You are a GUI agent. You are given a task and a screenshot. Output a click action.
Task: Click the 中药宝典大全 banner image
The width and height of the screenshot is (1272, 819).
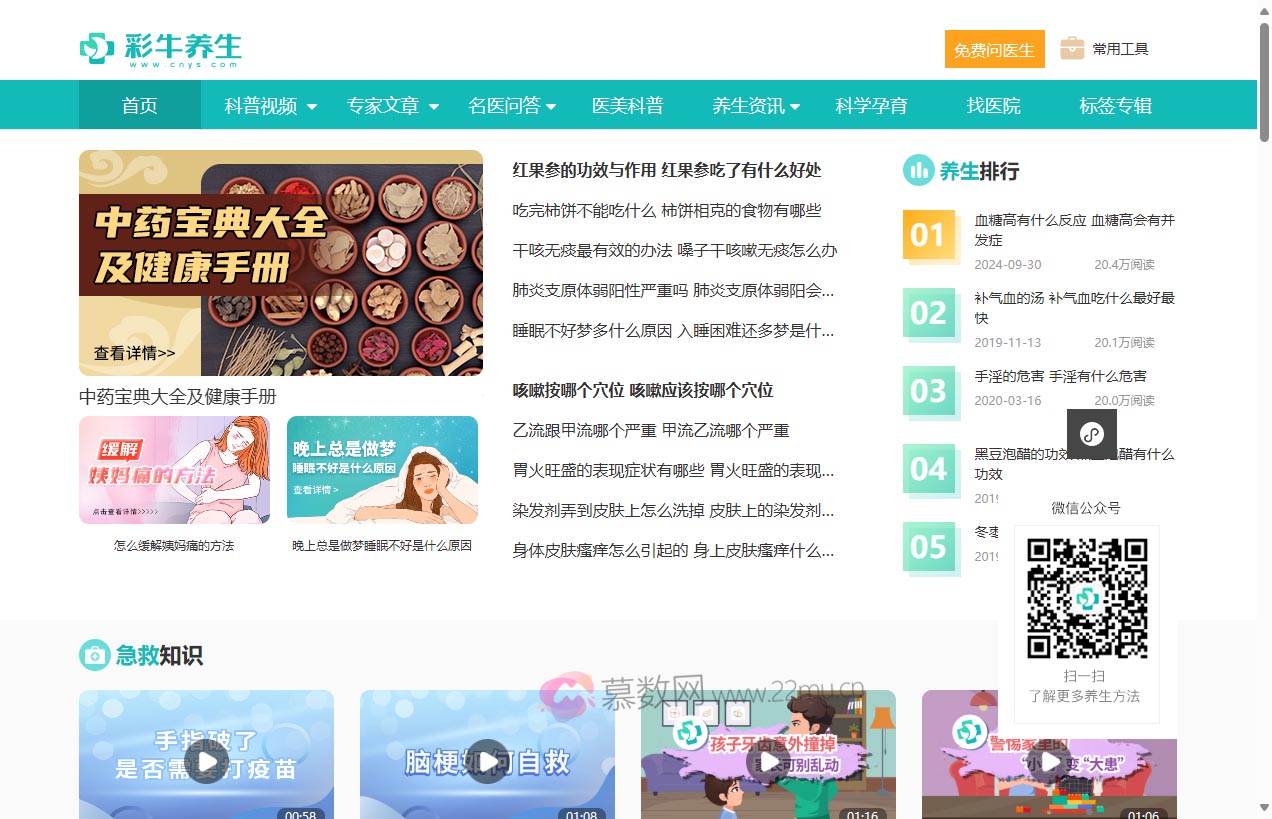(280, 263)
